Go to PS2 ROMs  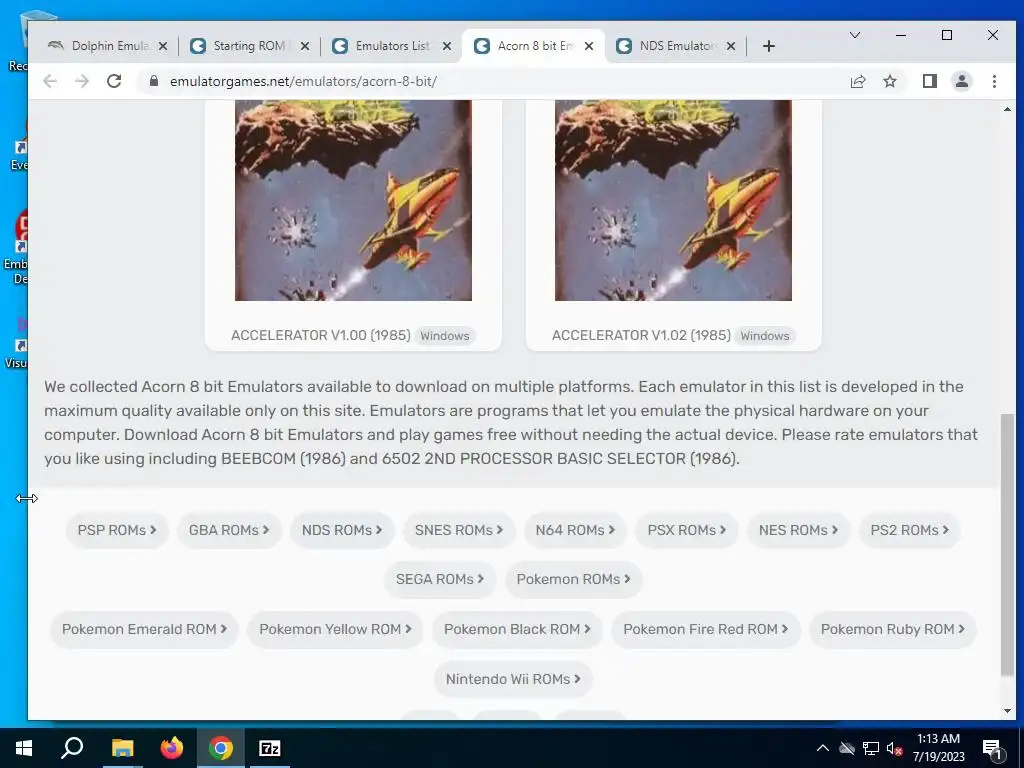[x=909, y=530]
